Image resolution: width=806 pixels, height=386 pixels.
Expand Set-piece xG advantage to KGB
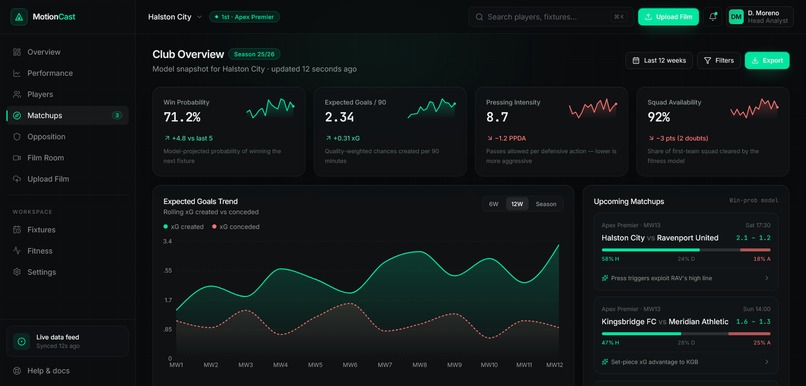click(x=686, y=362)
